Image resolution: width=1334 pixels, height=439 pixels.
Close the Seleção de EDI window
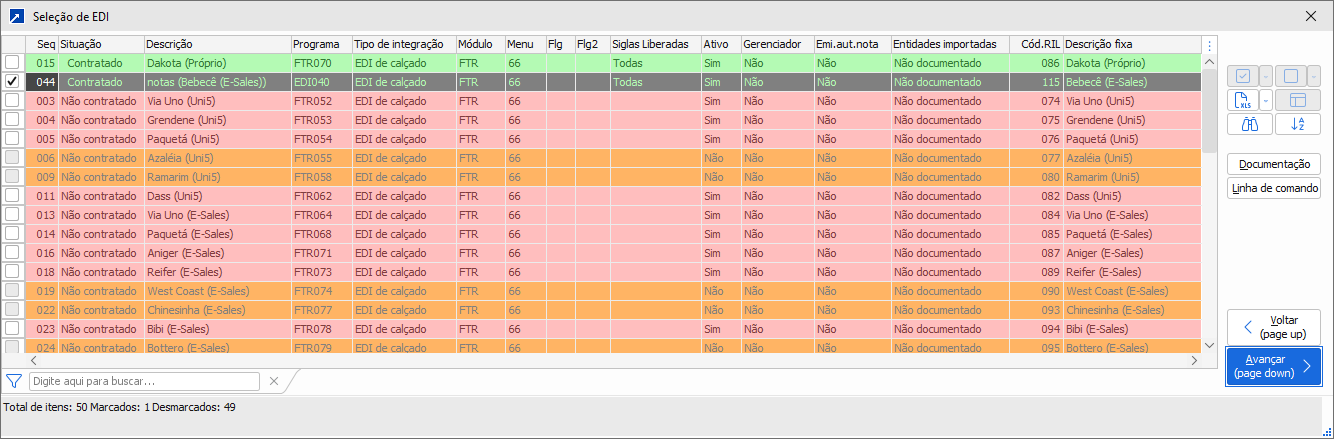click(x=1311, y=16)
